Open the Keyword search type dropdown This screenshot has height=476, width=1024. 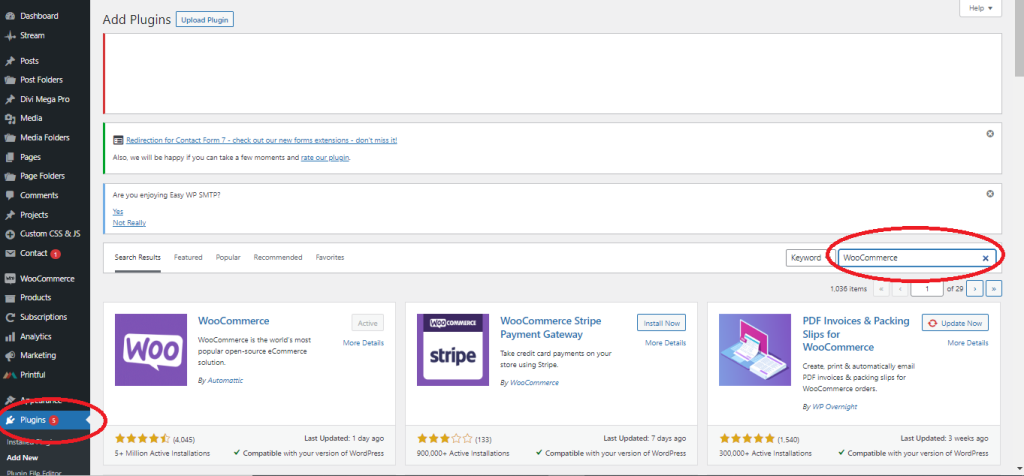point(810,257)
